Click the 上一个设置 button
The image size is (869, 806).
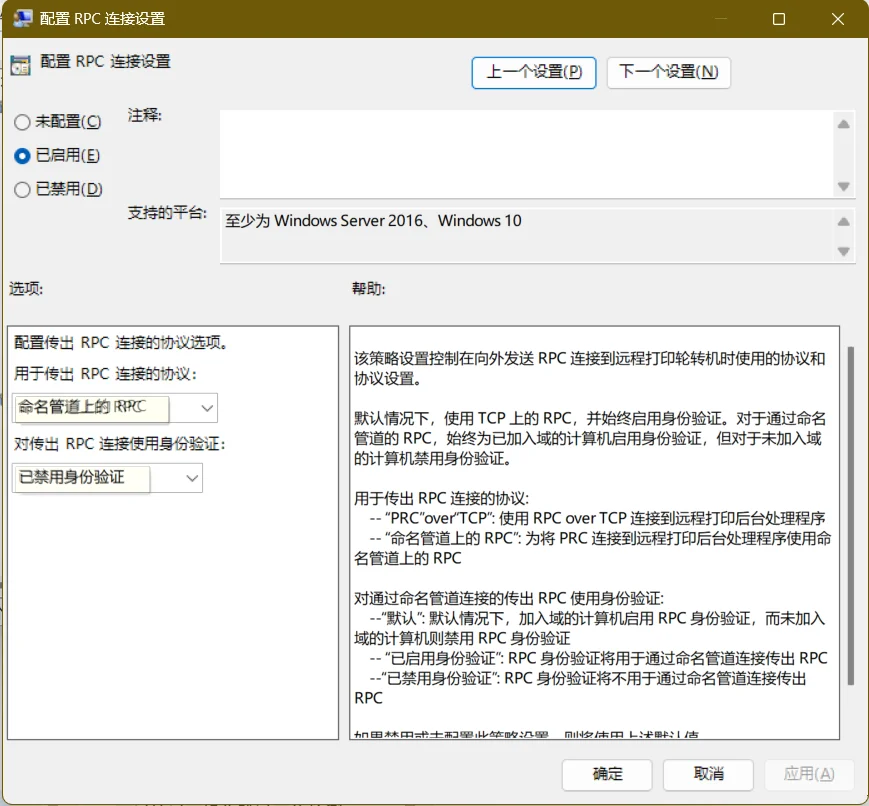(533, 72)
